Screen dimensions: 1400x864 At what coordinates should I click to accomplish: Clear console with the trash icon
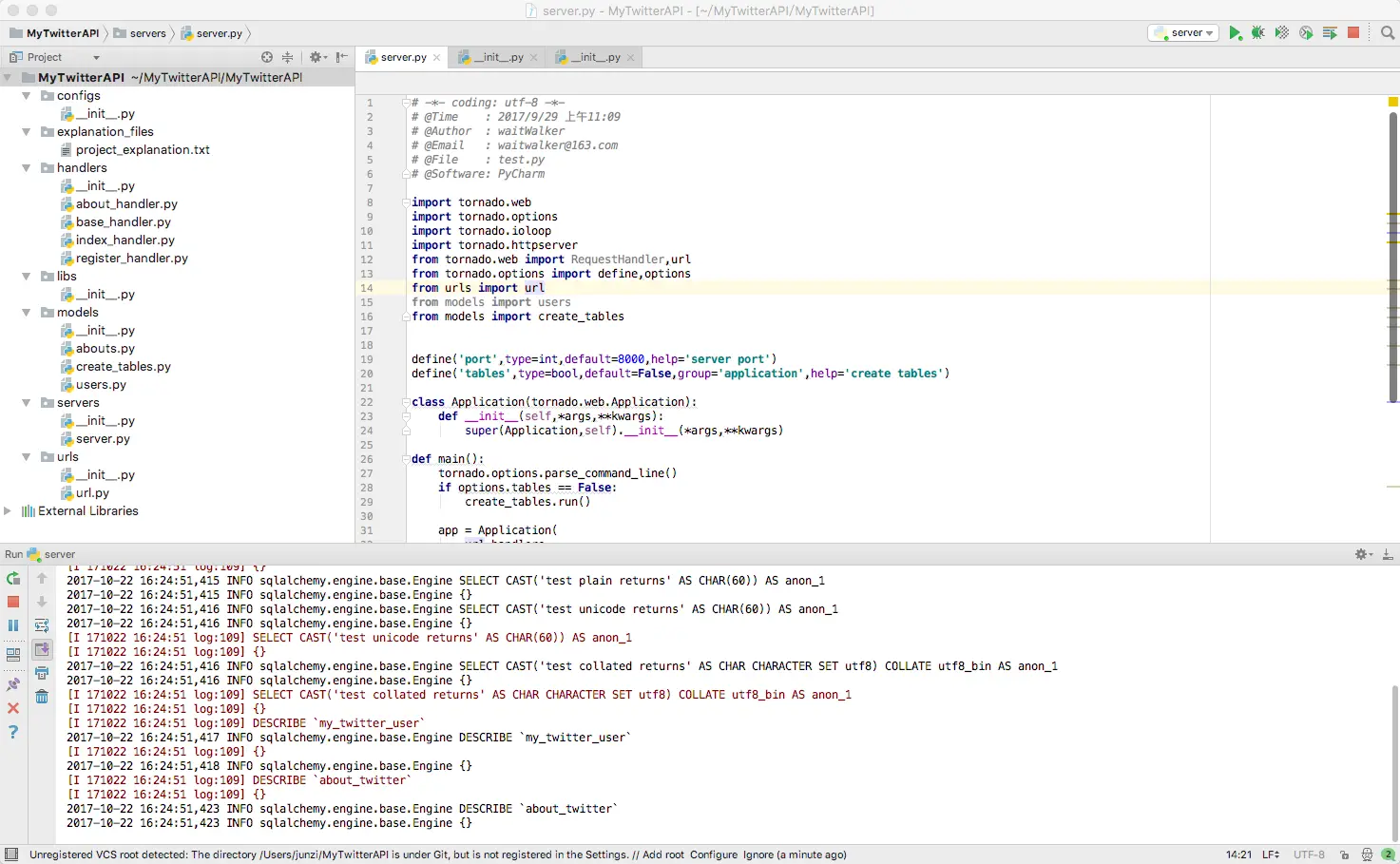[42, 697]
